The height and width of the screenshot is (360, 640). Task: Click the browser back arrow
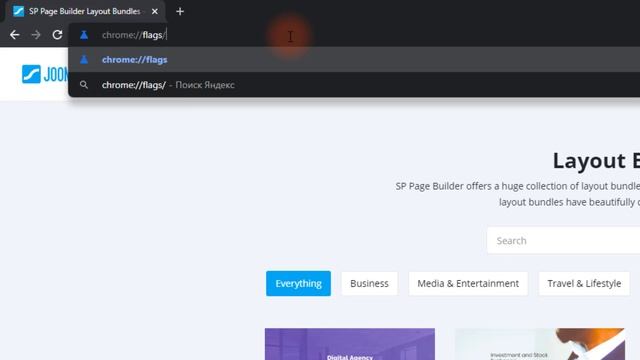pyautogui.click(x=15, y=35)
